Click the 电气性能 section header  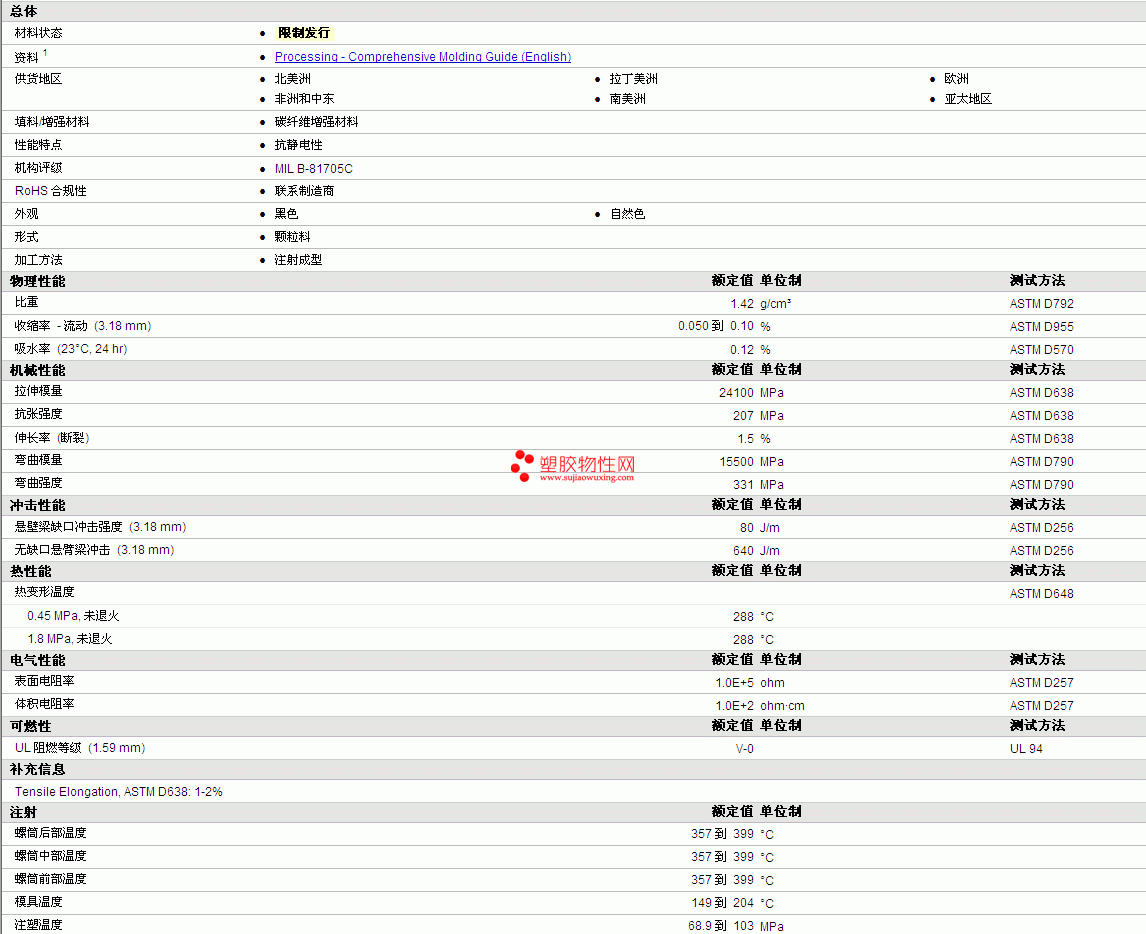pos(37,660)
